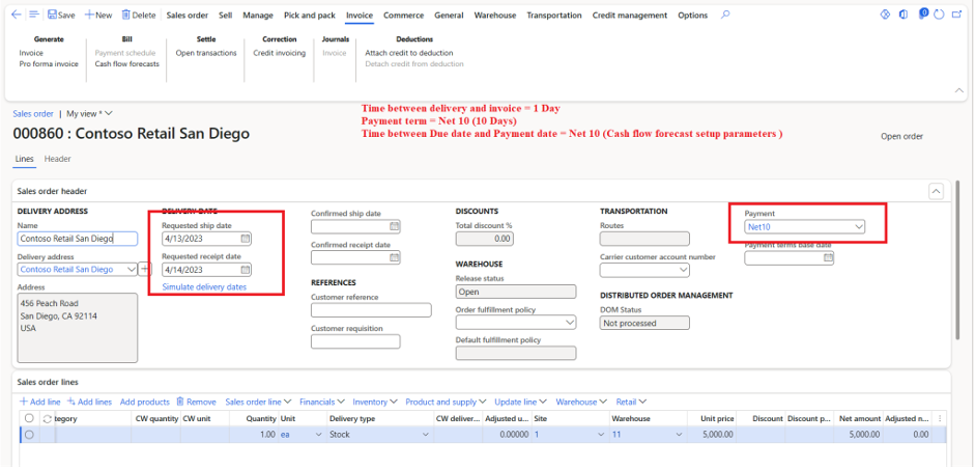Image resolution: width=977 pixels, height=470 pixels.
Task: Click Remove in order lines toolbar
Action: [196, 402]
